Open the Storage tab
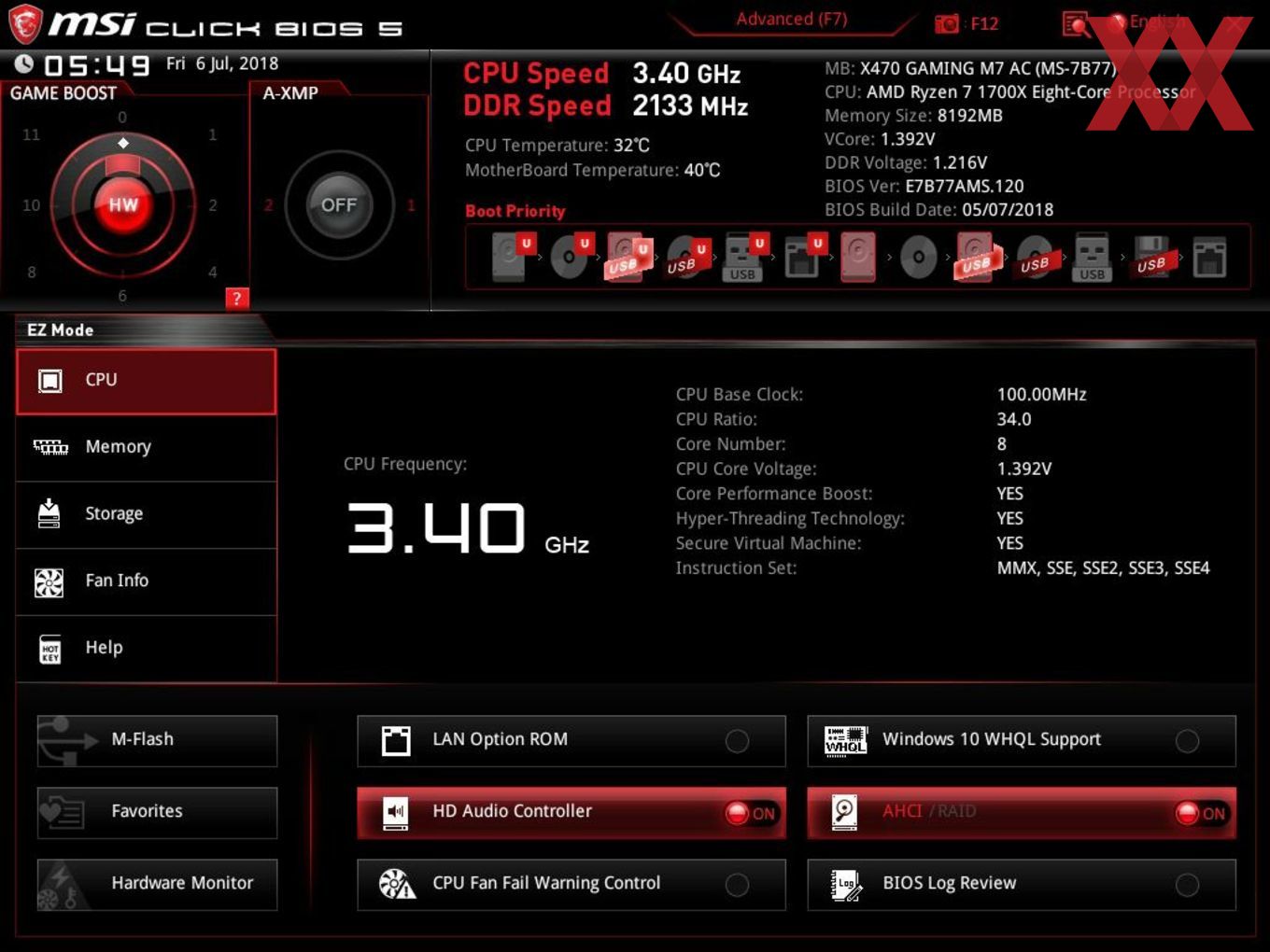 coord(147,514)
